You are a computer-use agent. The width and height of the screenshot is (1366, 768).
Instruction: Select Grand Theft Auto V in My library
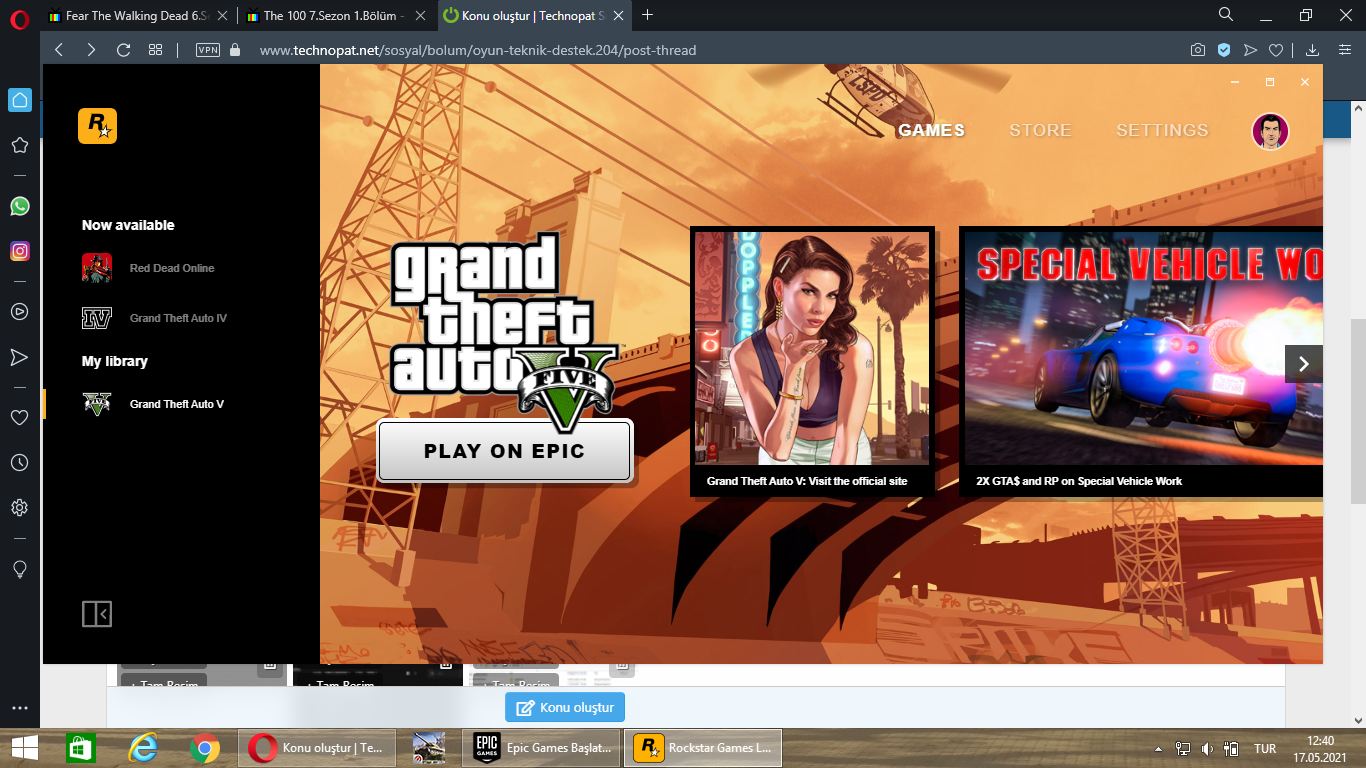153,404
